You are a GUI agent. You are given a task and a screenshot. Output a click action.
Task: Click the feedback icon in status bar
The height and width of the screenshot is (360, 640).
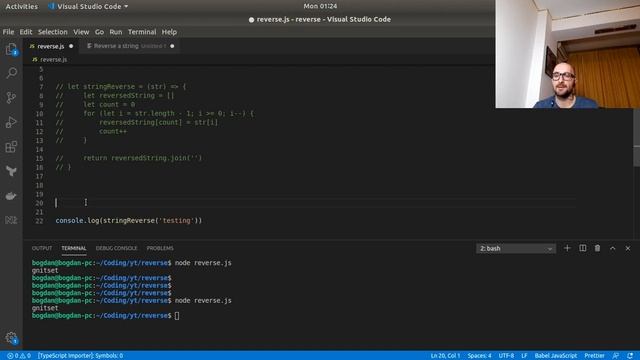click(x=616, y=356)
